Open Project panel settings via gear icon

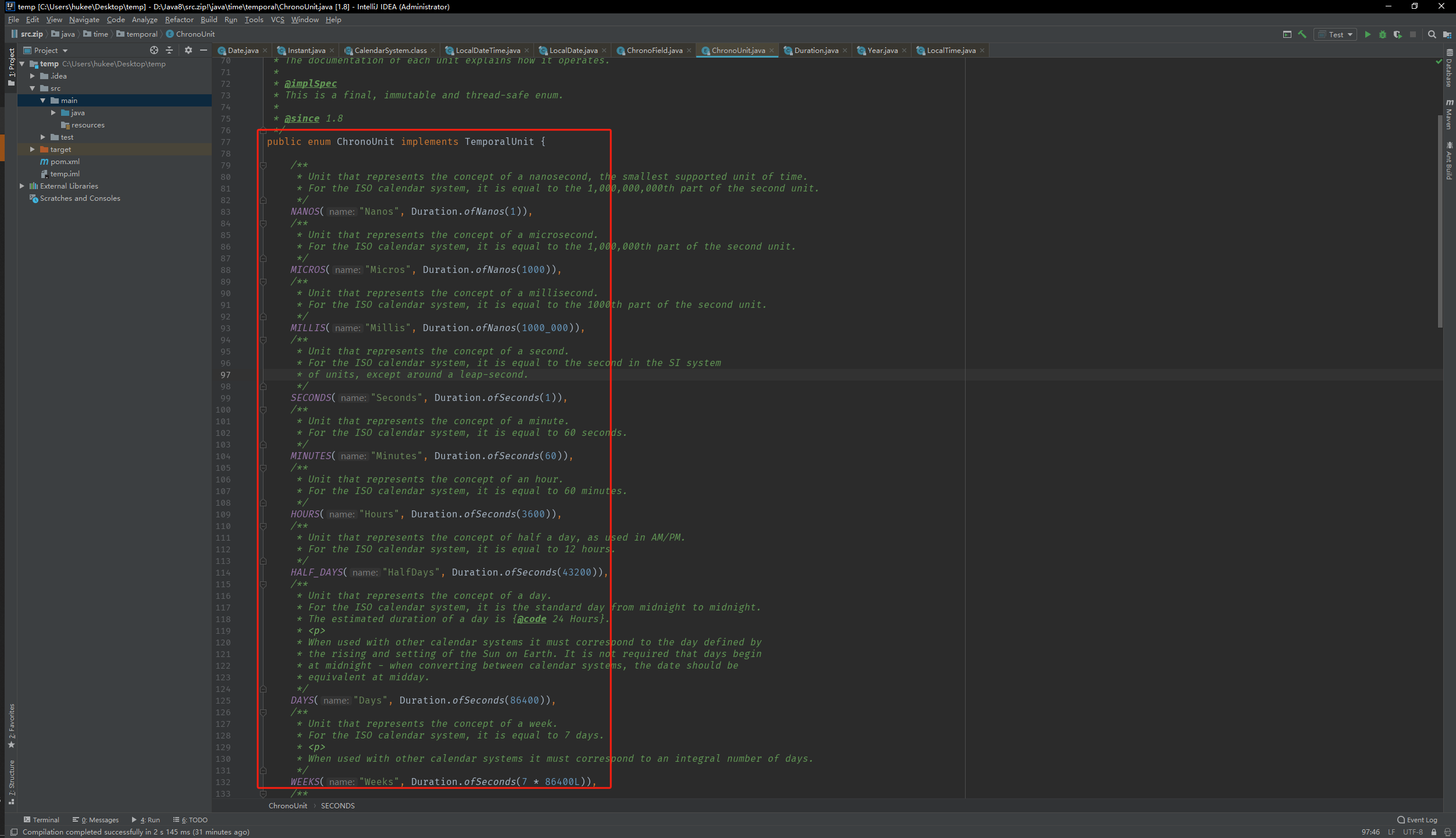[188, 50]
